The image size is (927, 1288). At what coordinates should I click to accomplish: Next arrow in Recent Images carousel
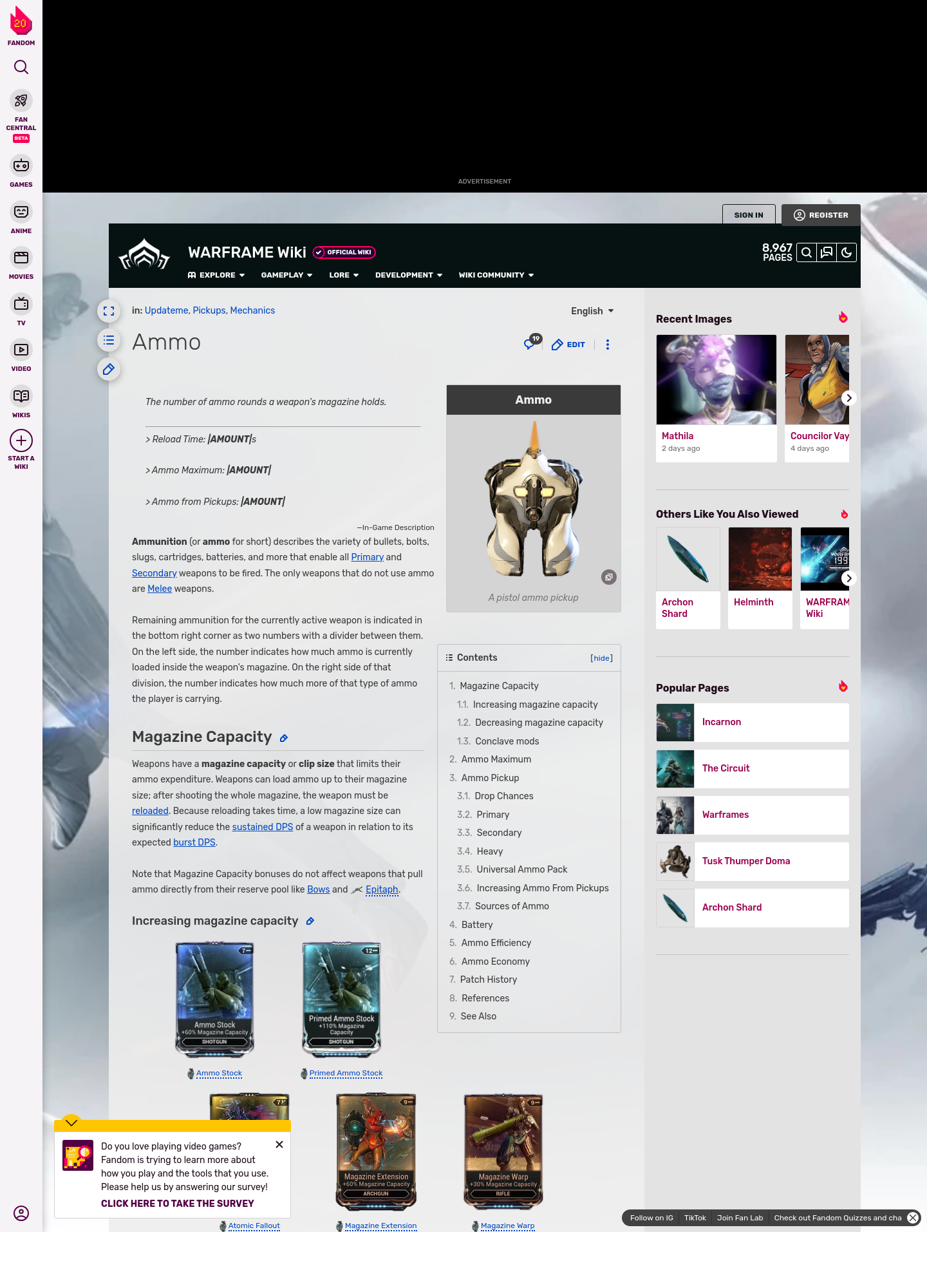(x=848, y=398)
